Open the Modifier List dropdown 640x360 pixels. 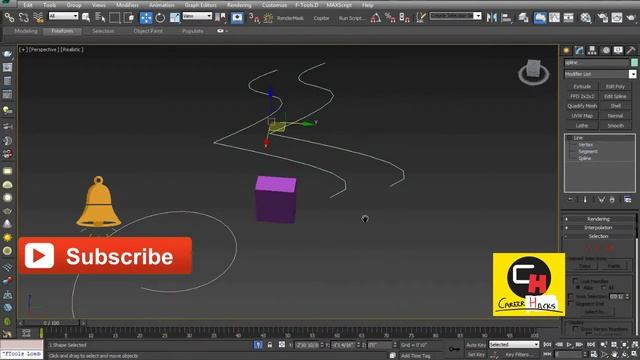[632, 74]
